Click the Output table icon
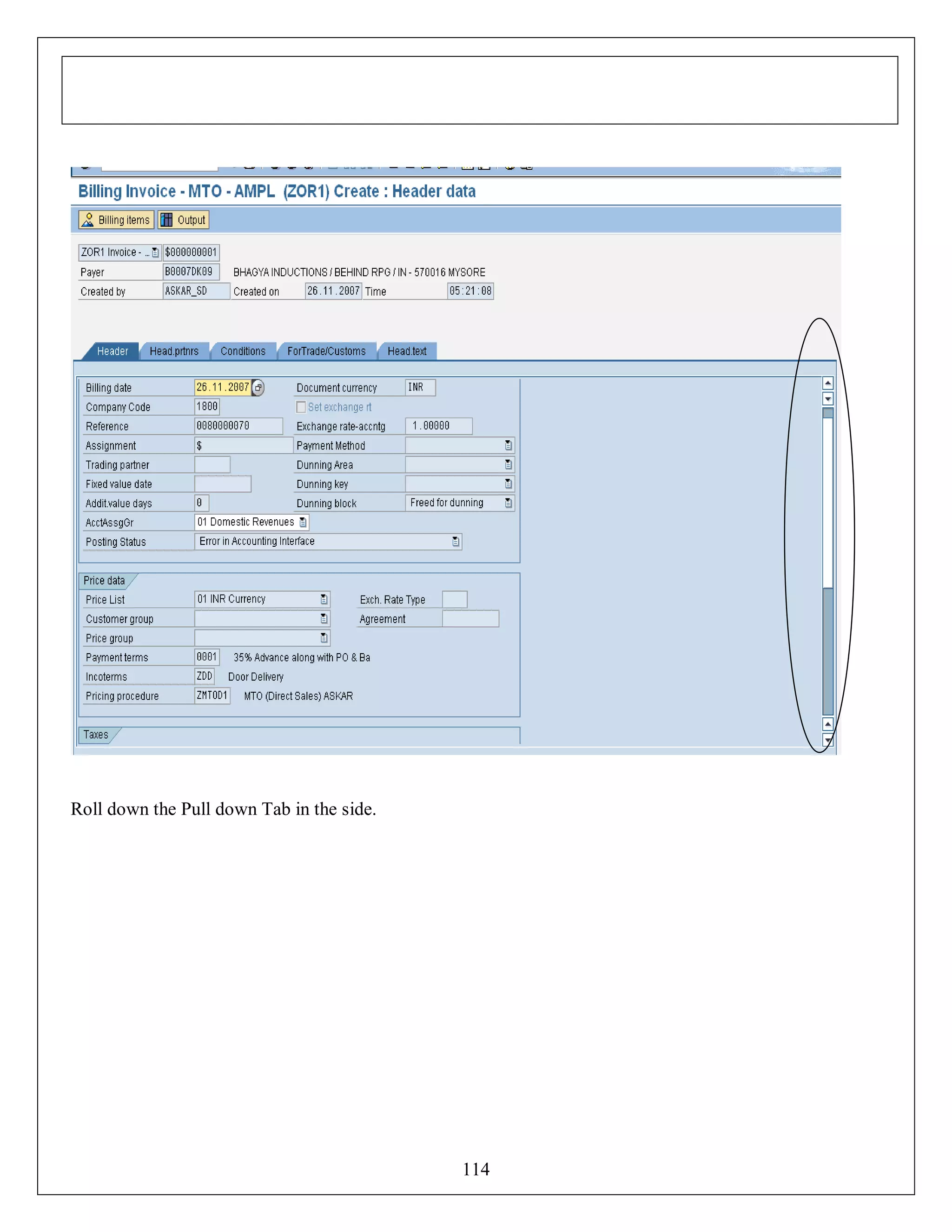This screenshot has height=1232, width=952. tap(166, 220)
